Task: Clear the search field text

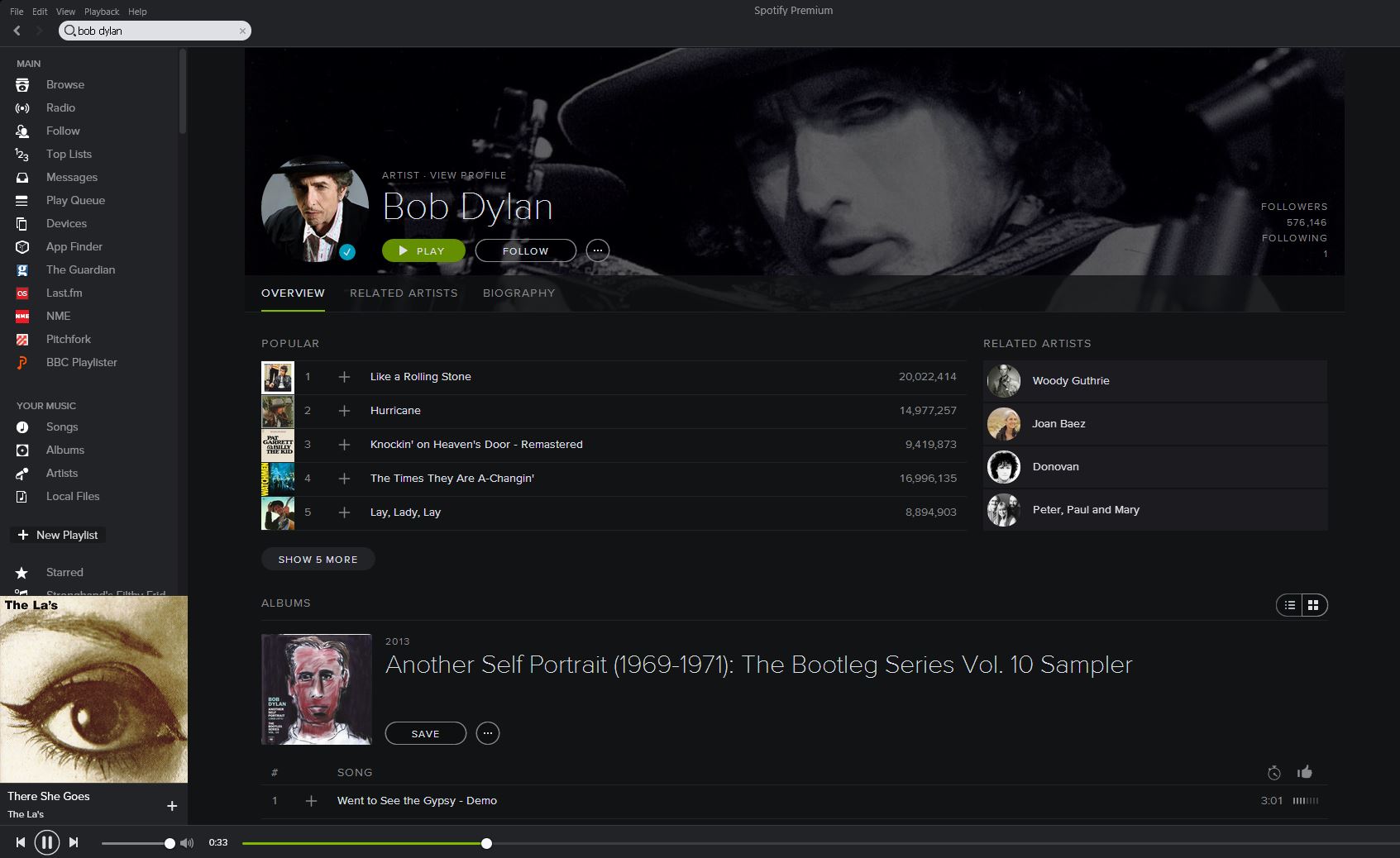Action: (242, 31)
